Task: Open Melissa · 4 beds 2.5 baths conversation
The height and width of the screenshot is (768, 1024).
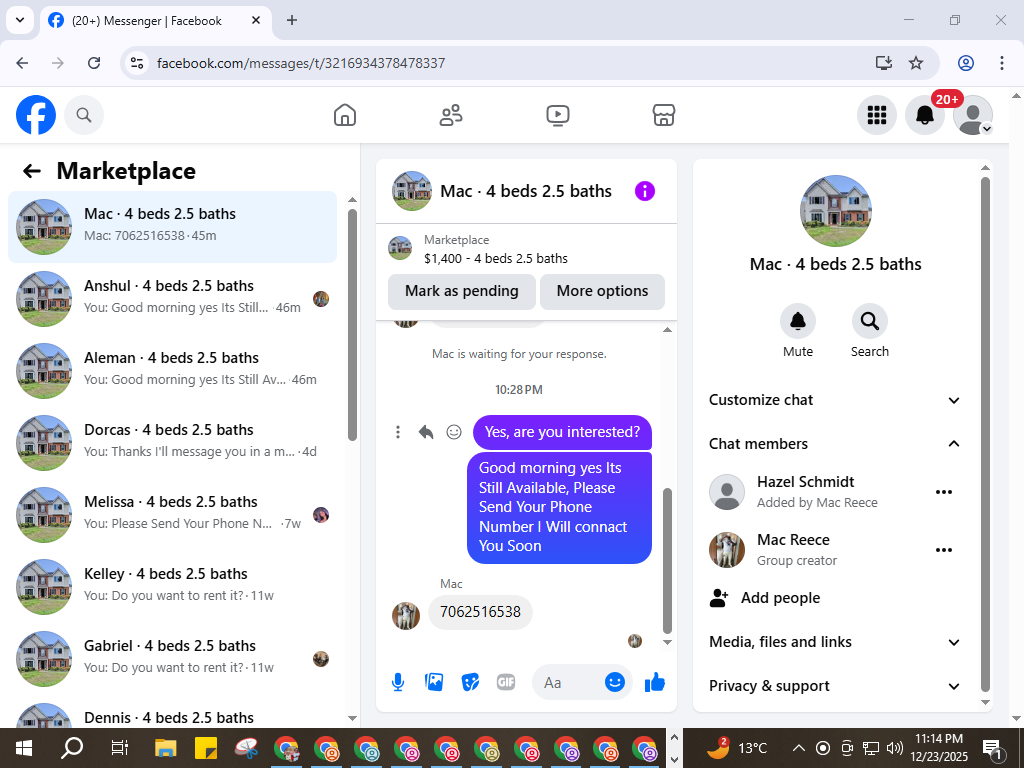Action: 172,515
